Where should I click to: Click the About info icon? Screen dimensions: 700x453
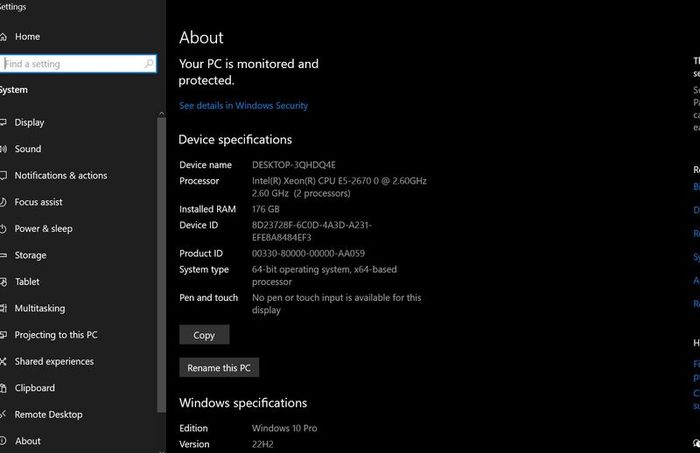coord(3,441)
